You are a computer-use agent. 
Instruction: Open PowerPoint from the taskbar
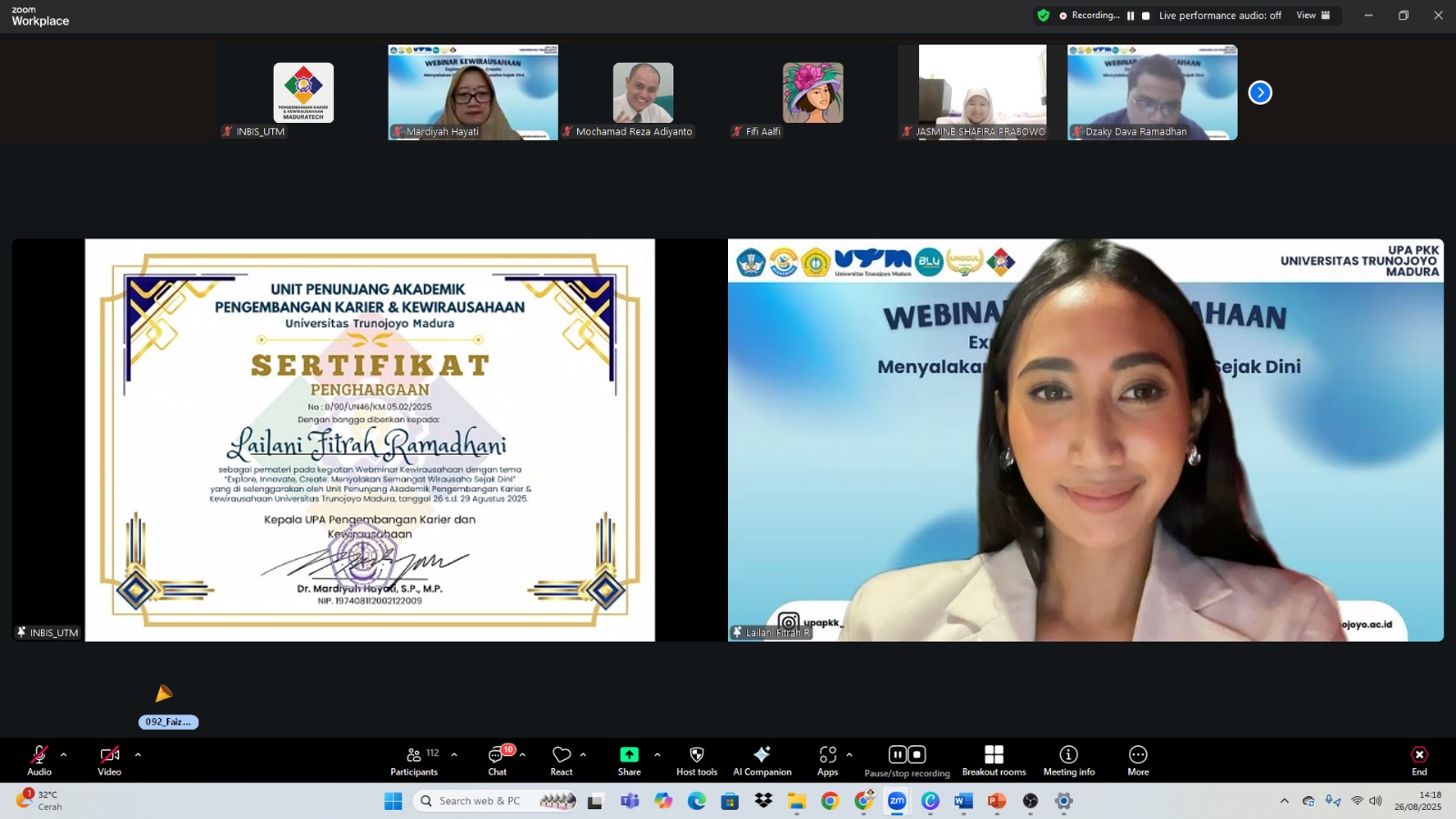[x=996, y=801]
